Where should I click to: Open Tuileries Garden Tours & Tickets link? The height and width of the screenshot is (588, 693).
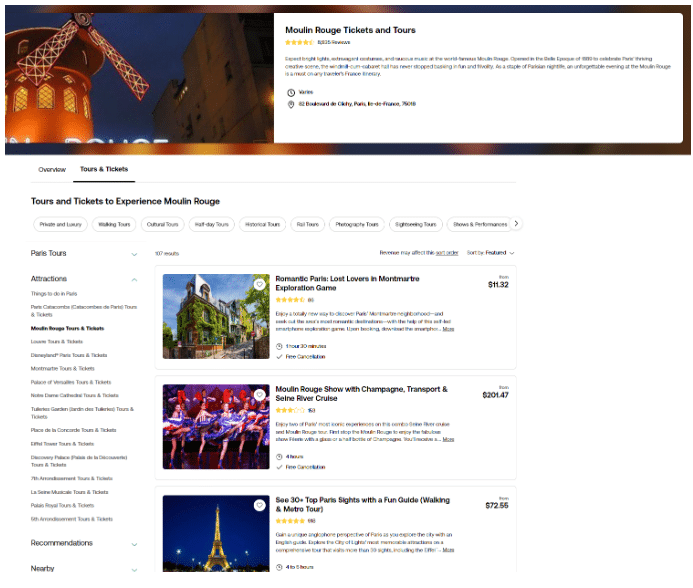click(x=82, y=413)
